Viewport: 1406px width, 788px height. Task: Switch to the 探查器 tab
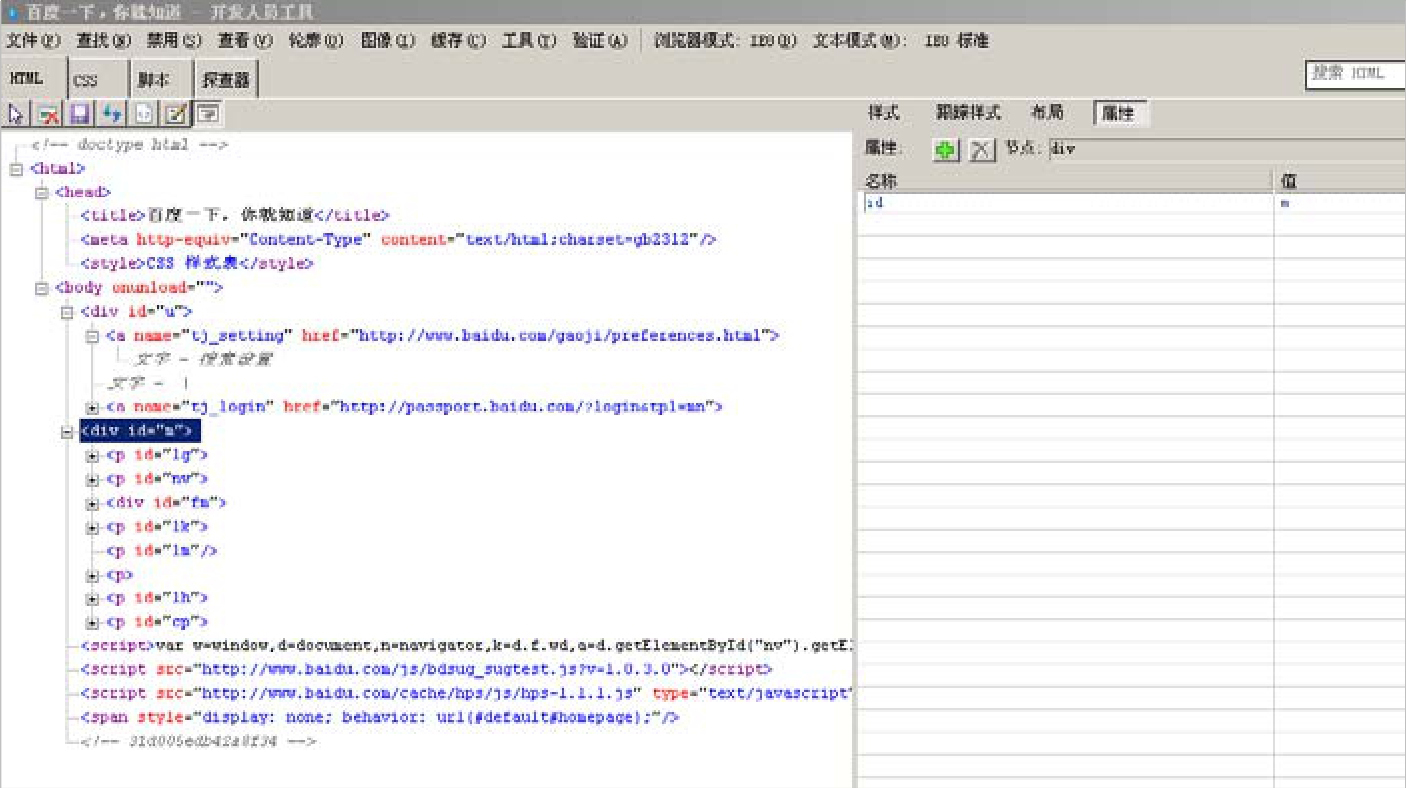click(x=226, y=81)
